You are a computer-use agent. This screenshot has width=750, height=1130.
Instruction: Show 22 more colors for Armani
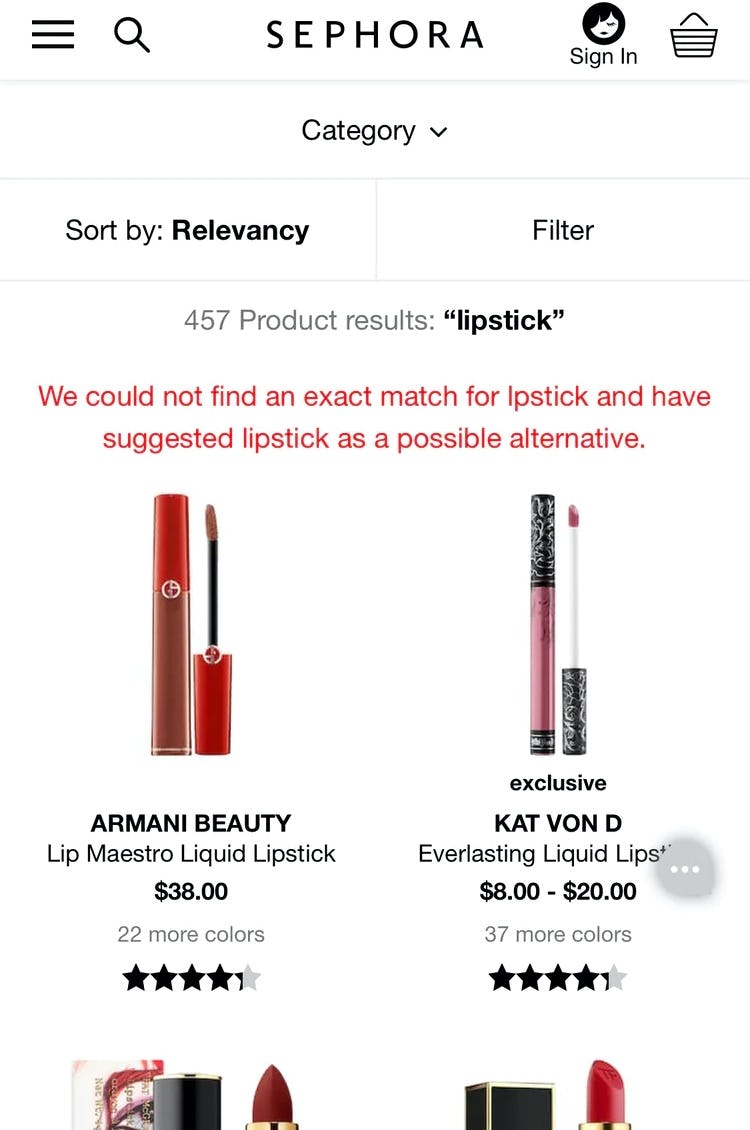point(191,934)
